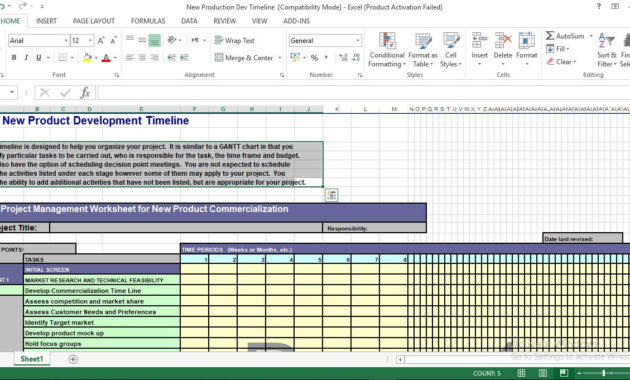The width and height of the screenshot is (630, 380).
Task: Click Merge & Center
Action: [244, 58]
